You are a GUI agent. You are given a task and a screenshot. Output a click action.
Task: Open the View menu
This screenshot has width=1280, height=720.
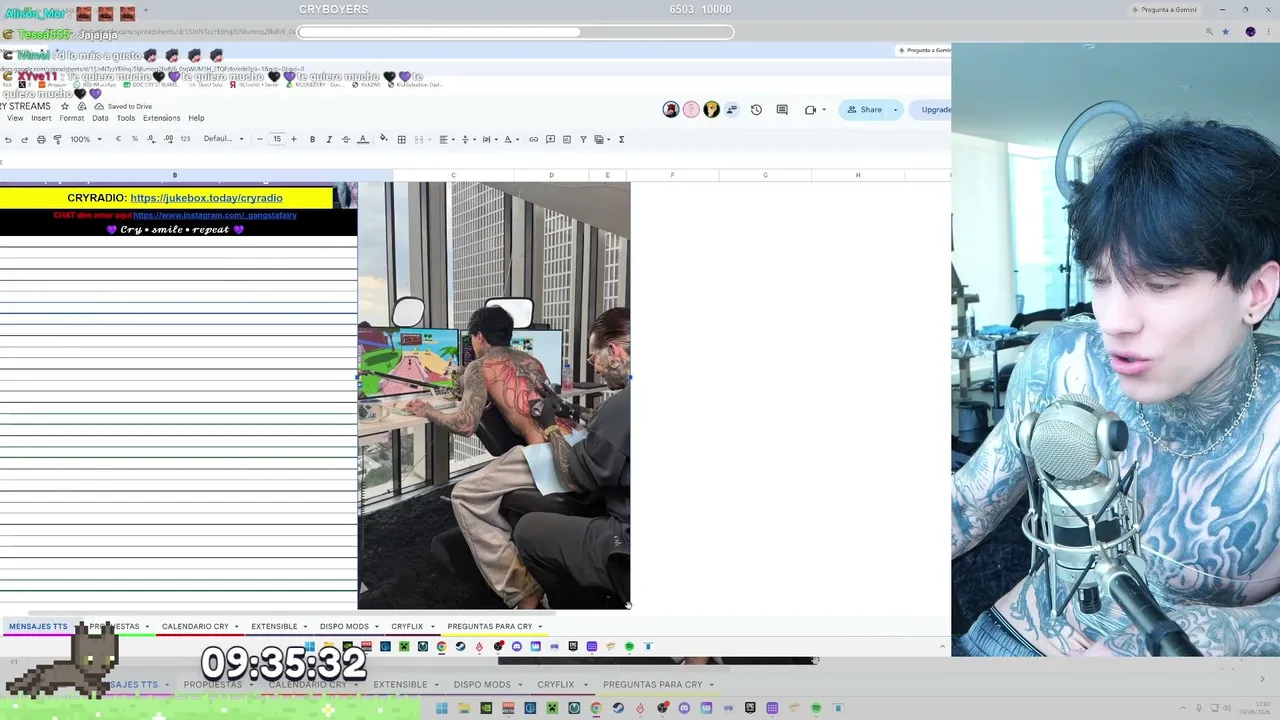15,118
